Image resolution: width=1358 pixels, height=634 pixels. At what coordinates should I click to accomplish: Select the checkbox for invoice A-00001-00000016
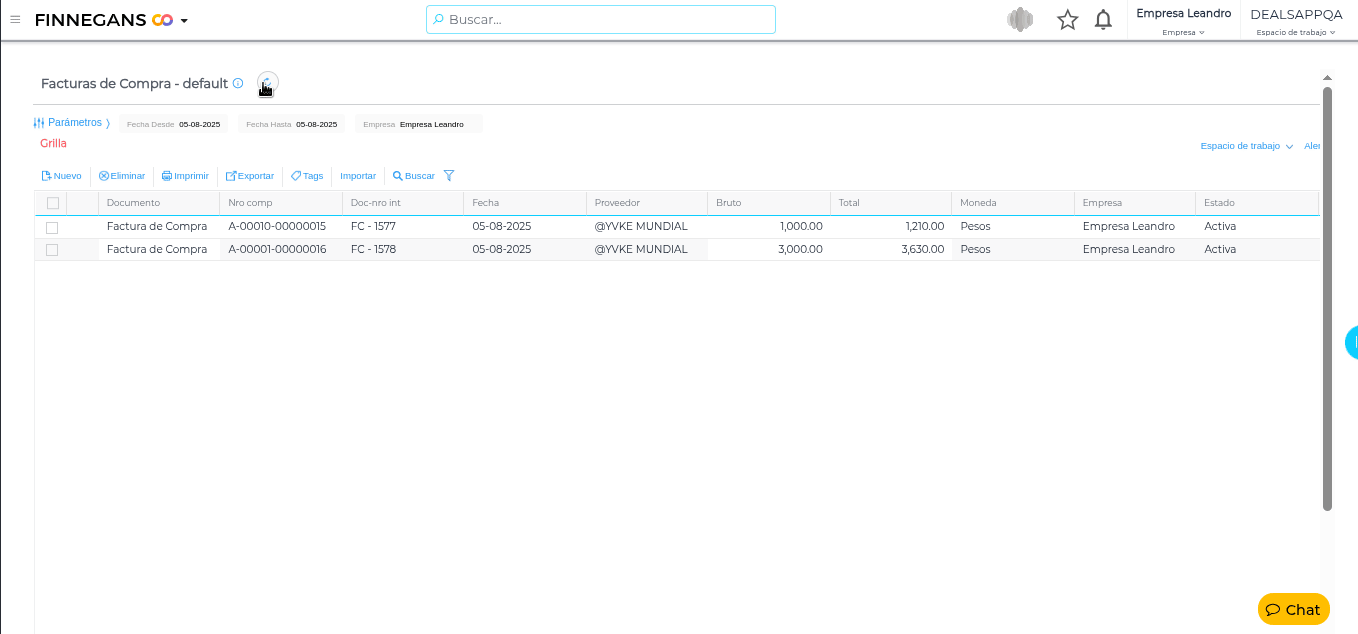(x=52, y=250)
